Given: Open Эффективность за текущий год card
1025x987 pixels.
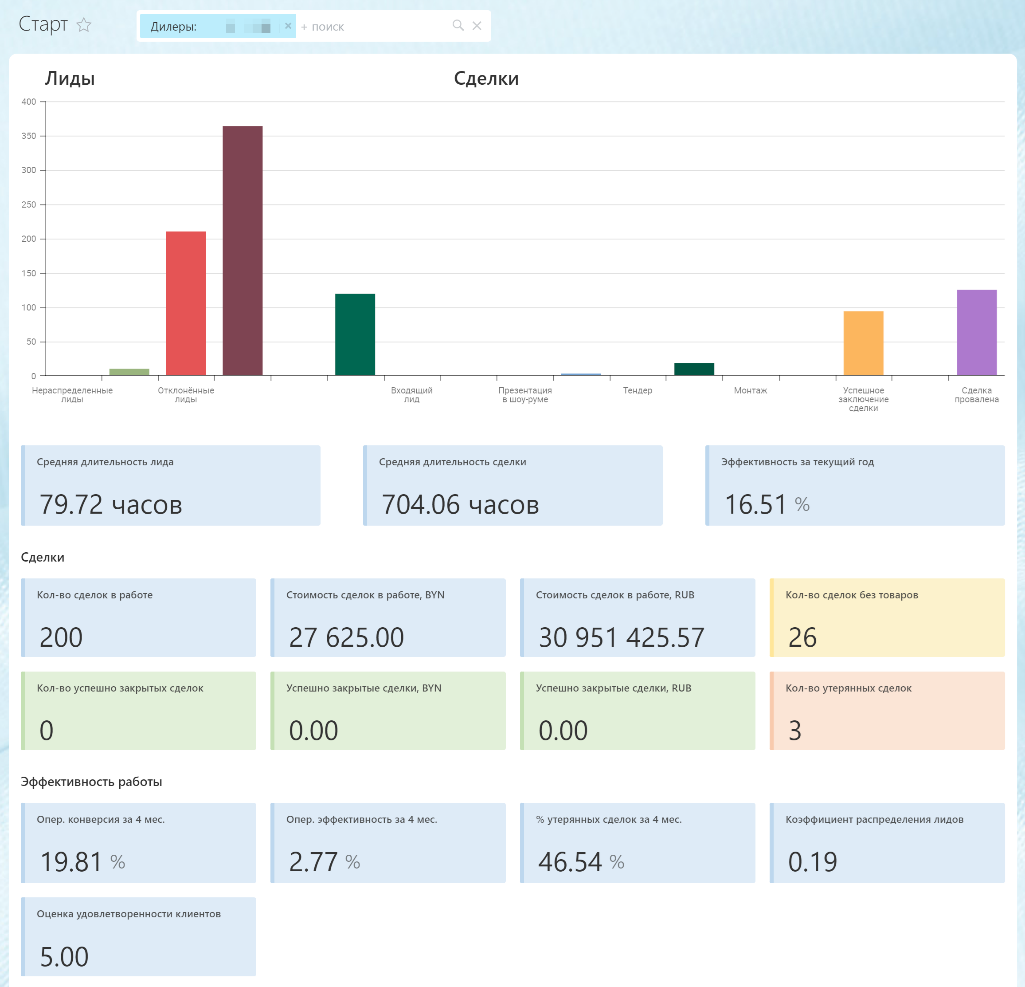Looking at the screenshot, I should 855,486.
